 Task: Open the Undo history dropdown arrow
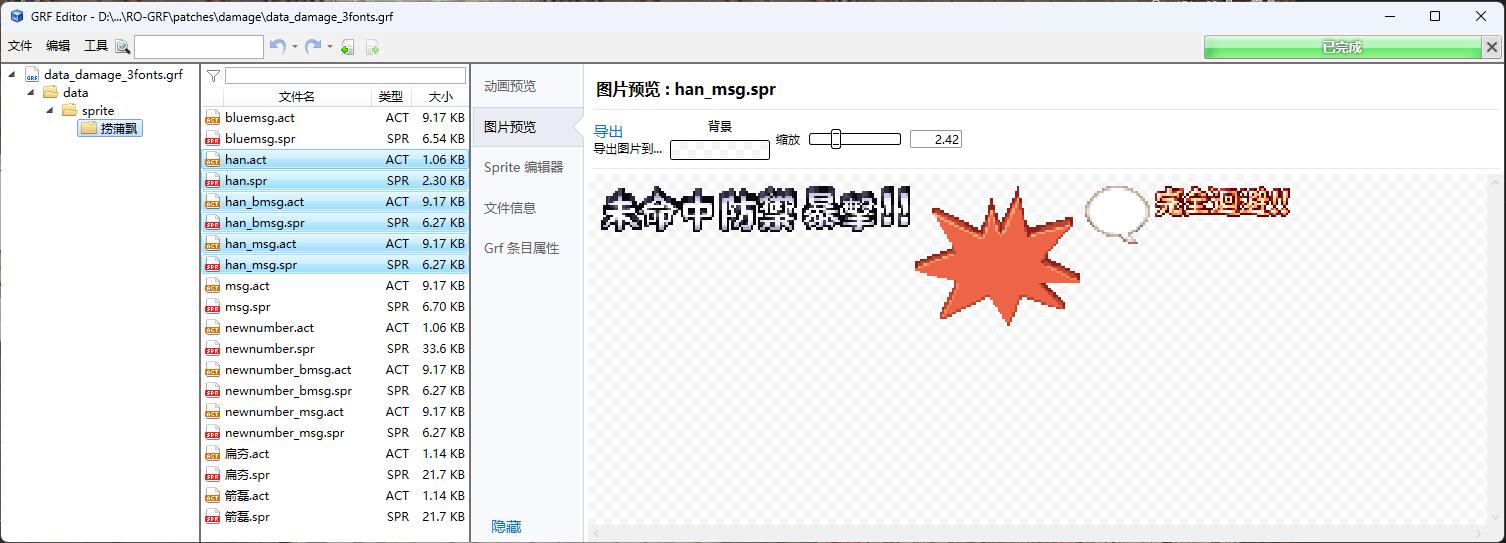coord(295,47)
